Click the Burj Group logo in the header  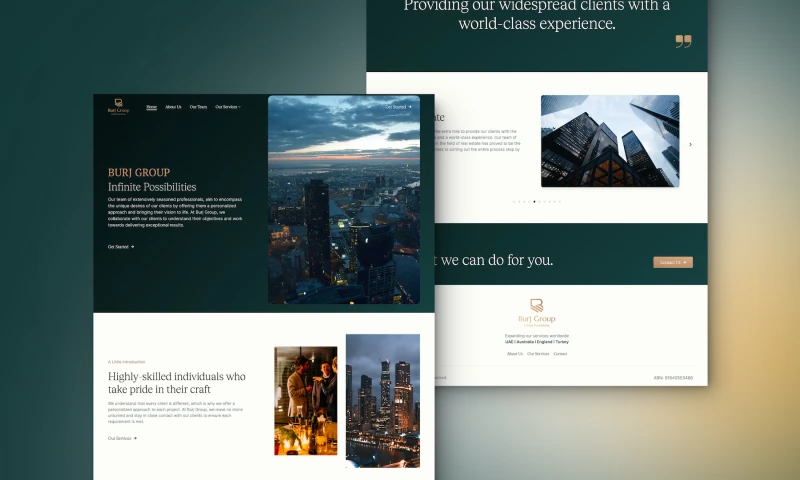tap(118, 107)
